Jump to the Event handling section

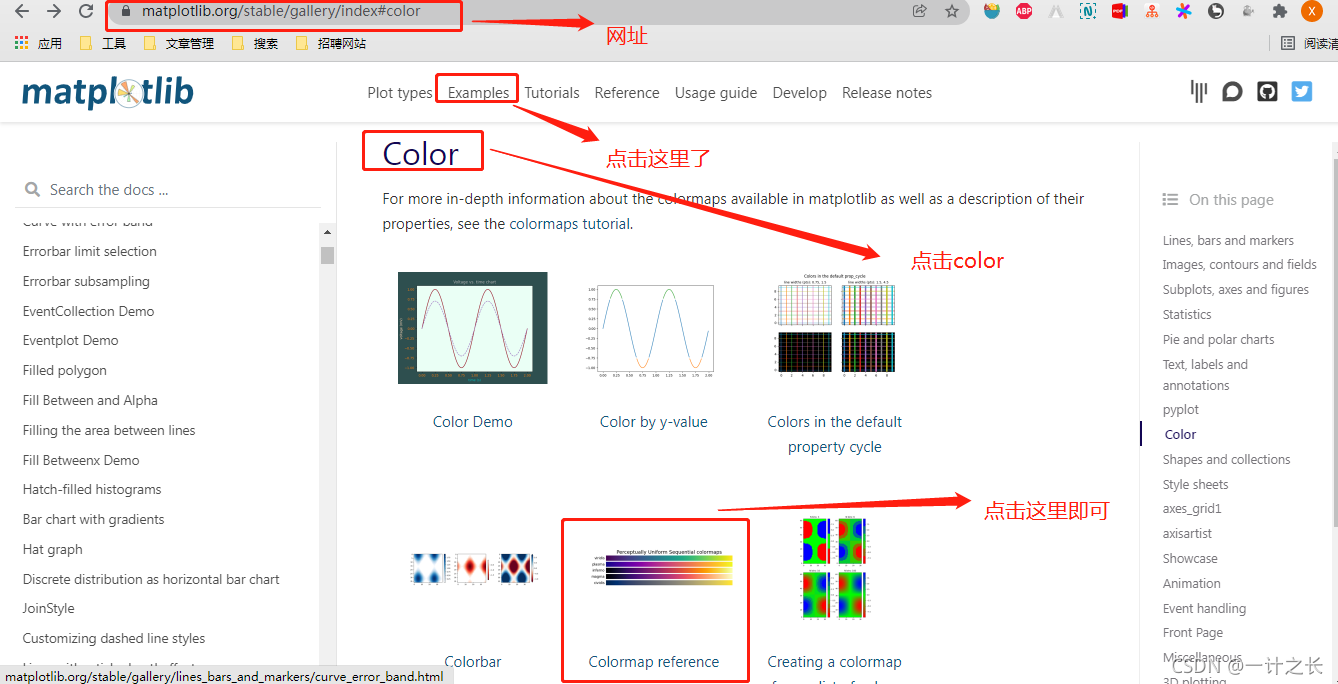coord(1205,608)
